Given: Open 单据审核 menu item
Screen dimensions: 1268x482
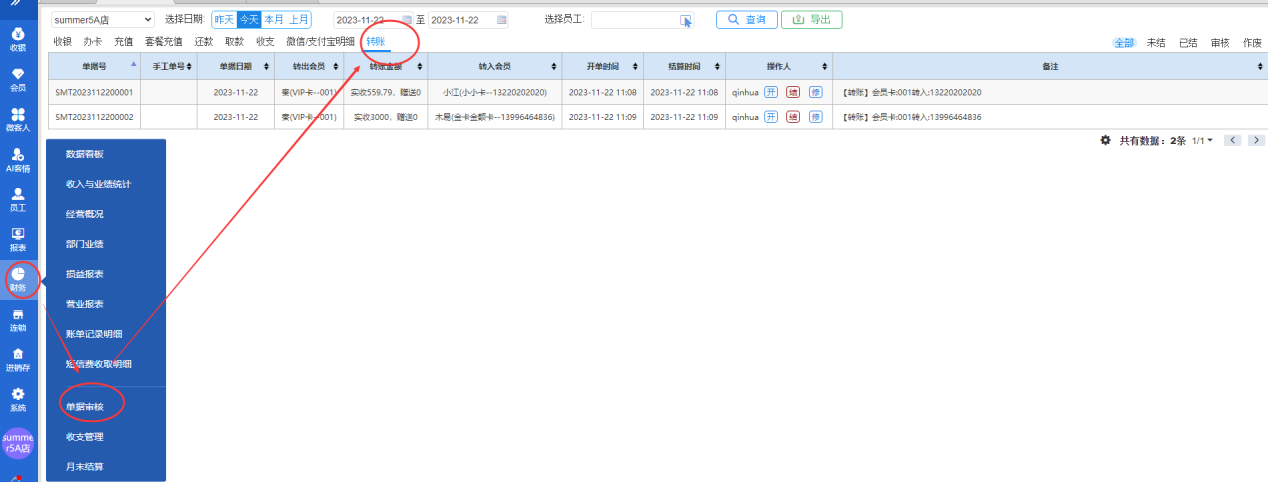Looking at the screenshot, I should tap(85, 406).
